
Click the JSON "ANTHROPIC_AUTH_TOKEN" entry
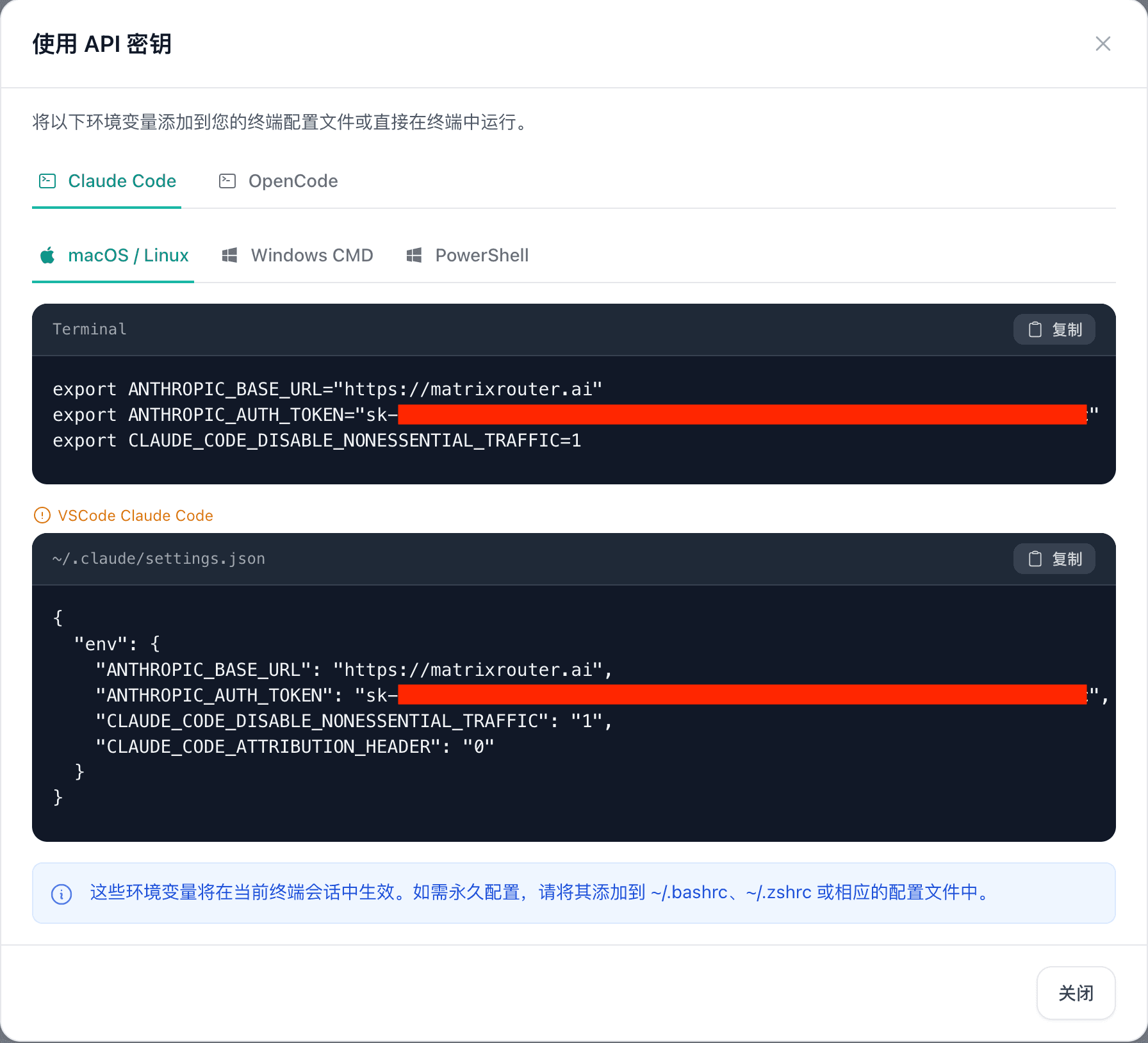(x=602, y=696)
